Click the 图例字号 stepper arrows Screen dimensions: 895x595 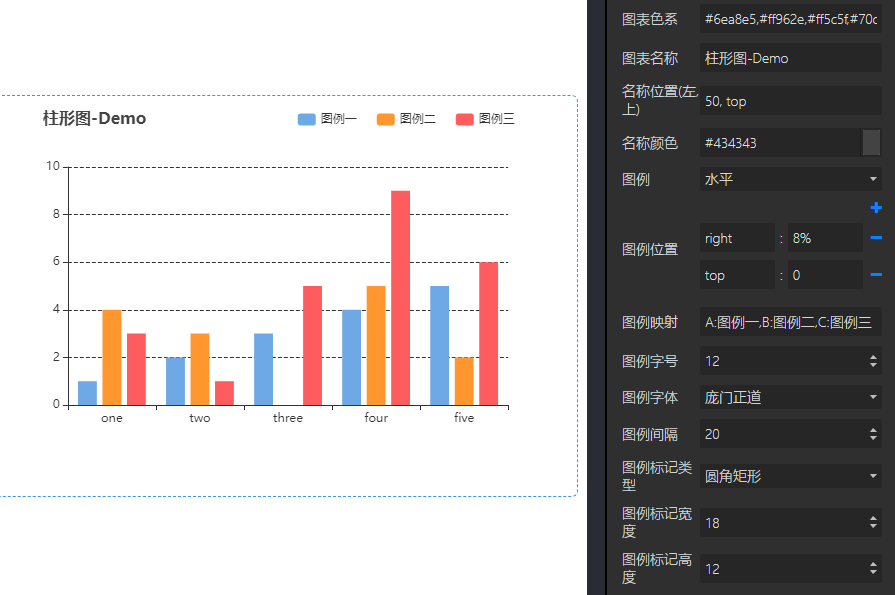874,361
